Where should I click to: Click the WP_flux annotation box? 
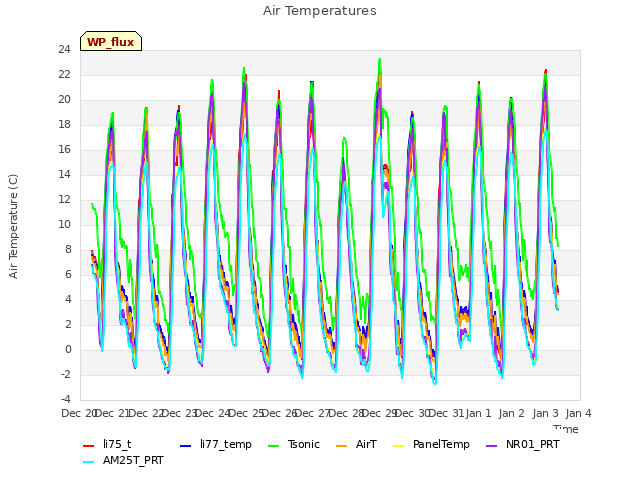[111, 41]
